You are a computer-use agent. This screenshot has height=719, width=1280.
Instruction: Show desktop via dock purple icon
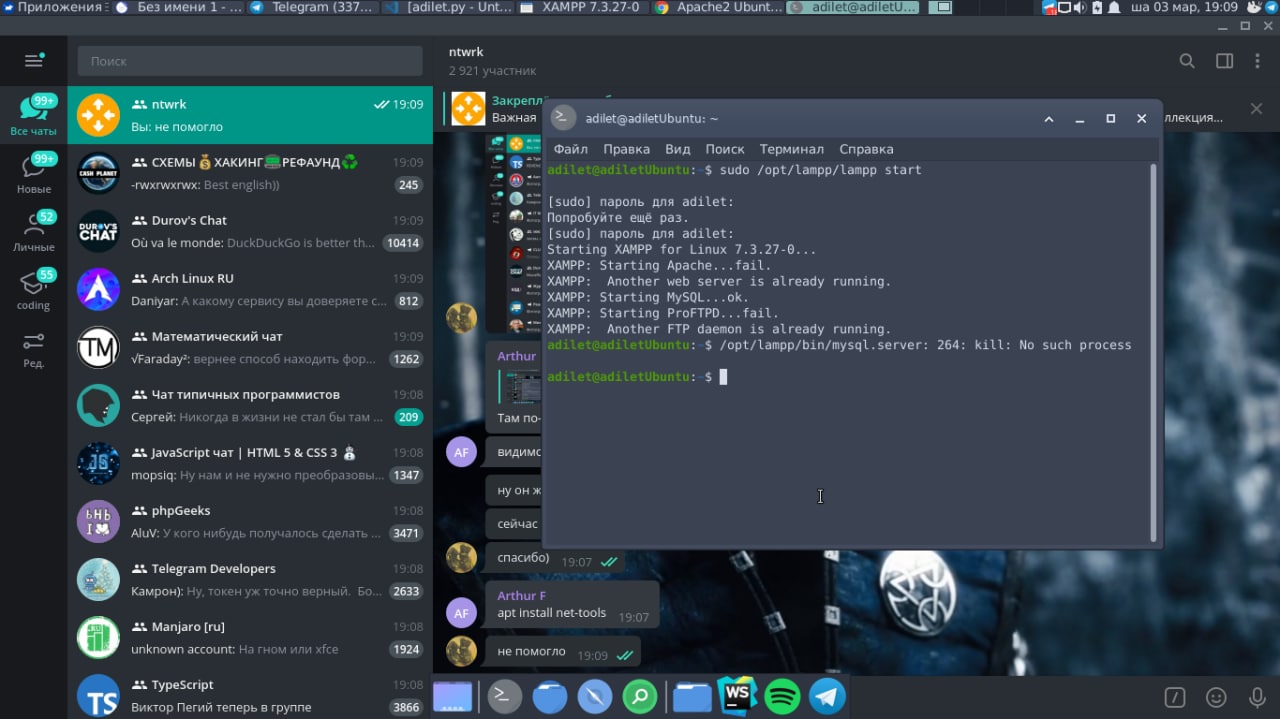point(452,697)
